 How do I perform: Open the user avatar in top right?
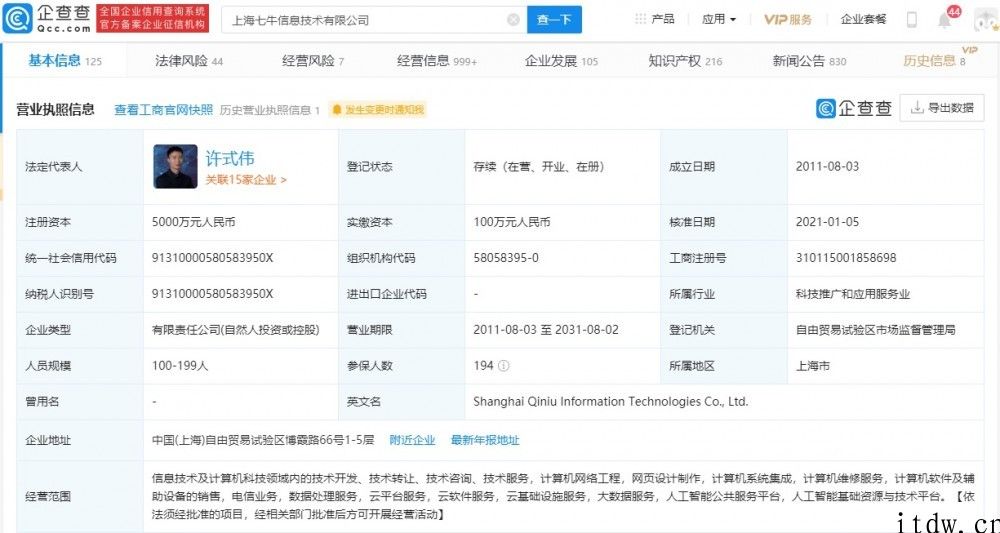987,20
